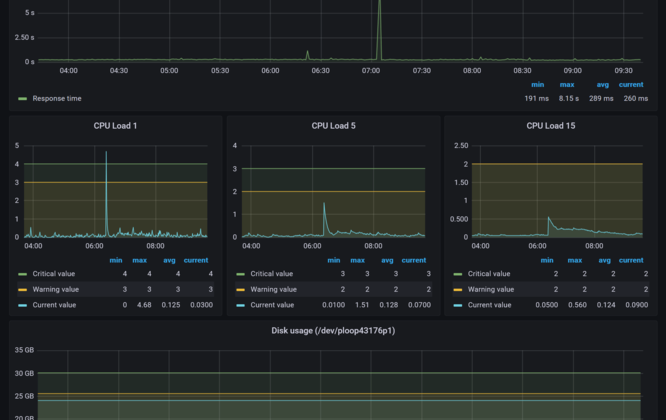Screen dimensions: 666x420
Task: Toggle Current value series in CPU Load 15
Action: (x=492, y=304)
